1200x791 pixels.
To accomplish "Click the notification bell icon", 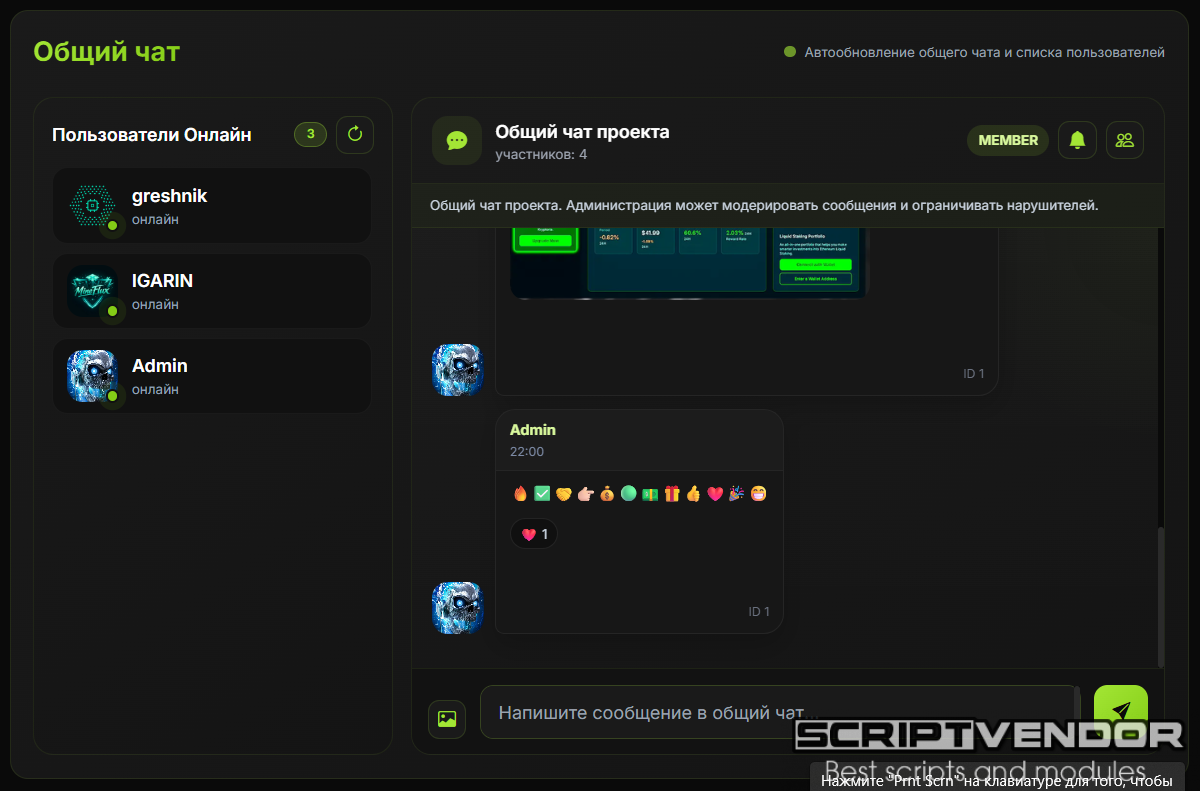I will [1077, 140].
